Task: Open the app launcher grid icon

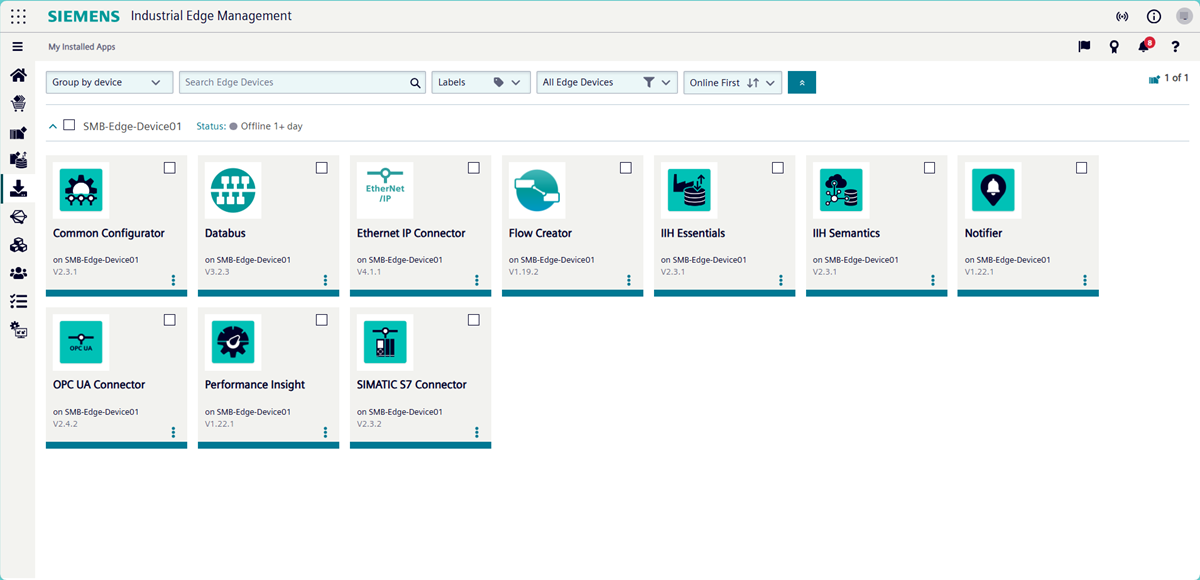Action: (x=18, y=16)
